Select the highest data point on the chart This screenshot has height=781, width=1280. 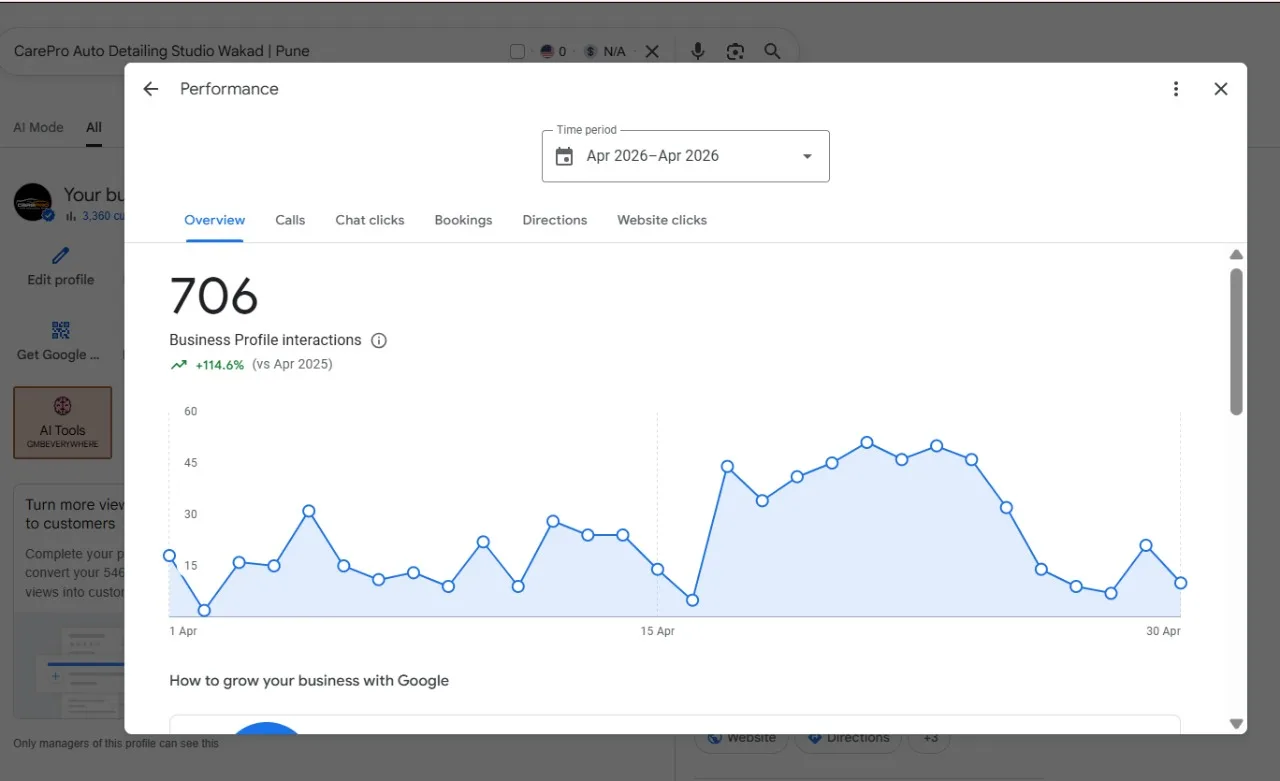(x=867, y=442)
